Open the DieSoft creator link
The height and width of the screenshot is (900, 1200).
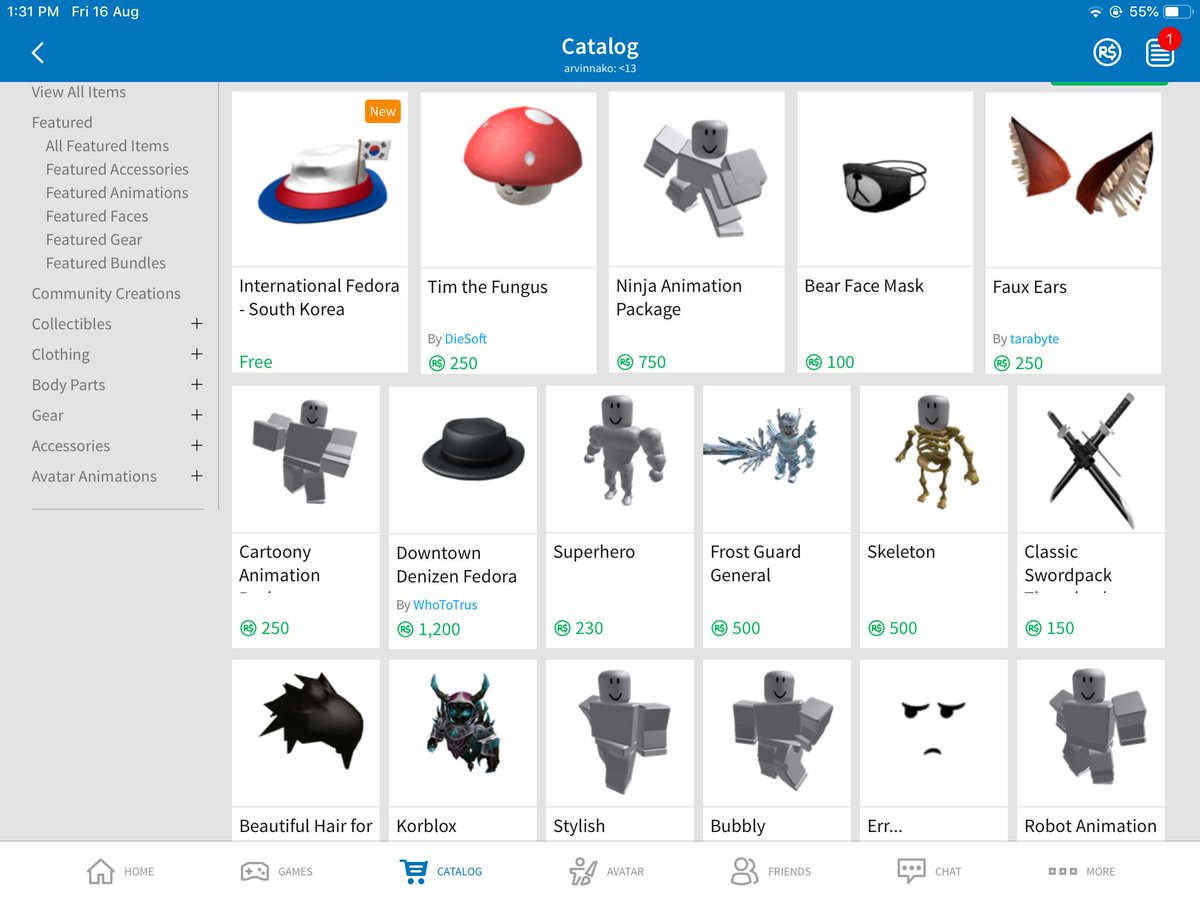tap(466, 339)
